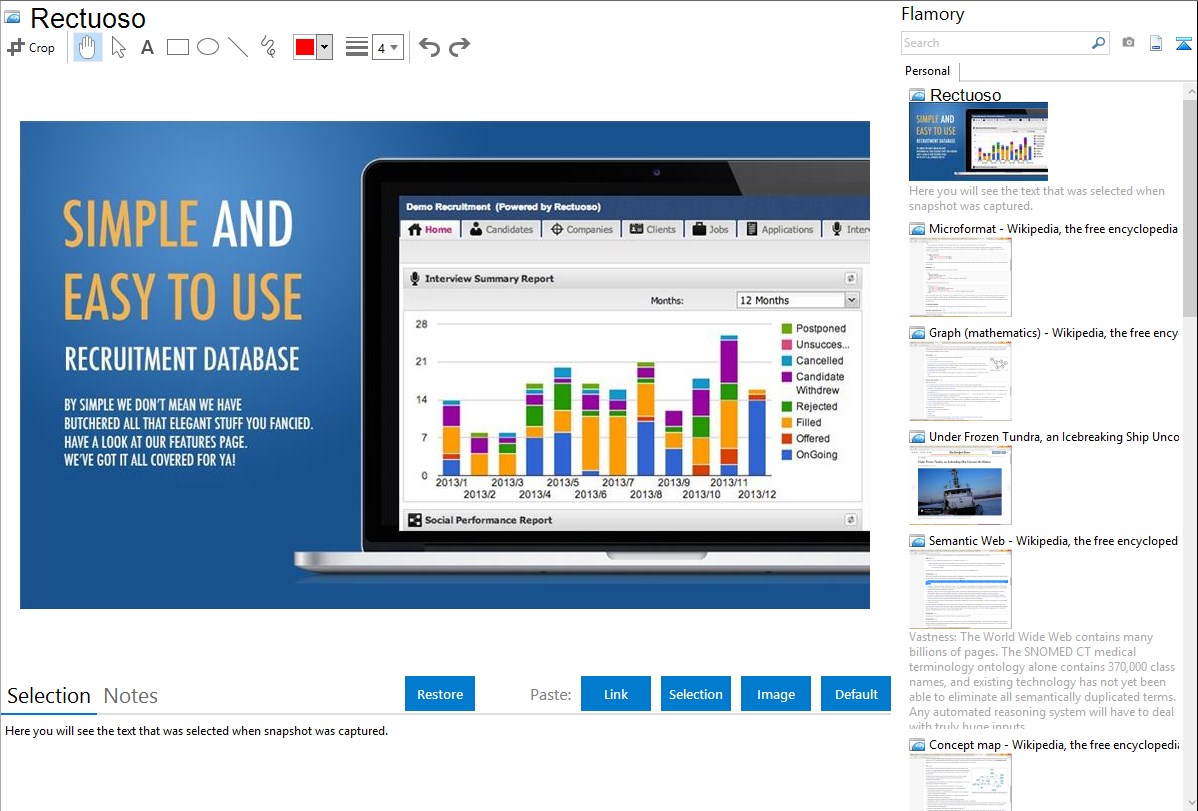Click icon beside Semantic Web title
The height and width of the screenshot is (811, 1198).
click(917, 541)
